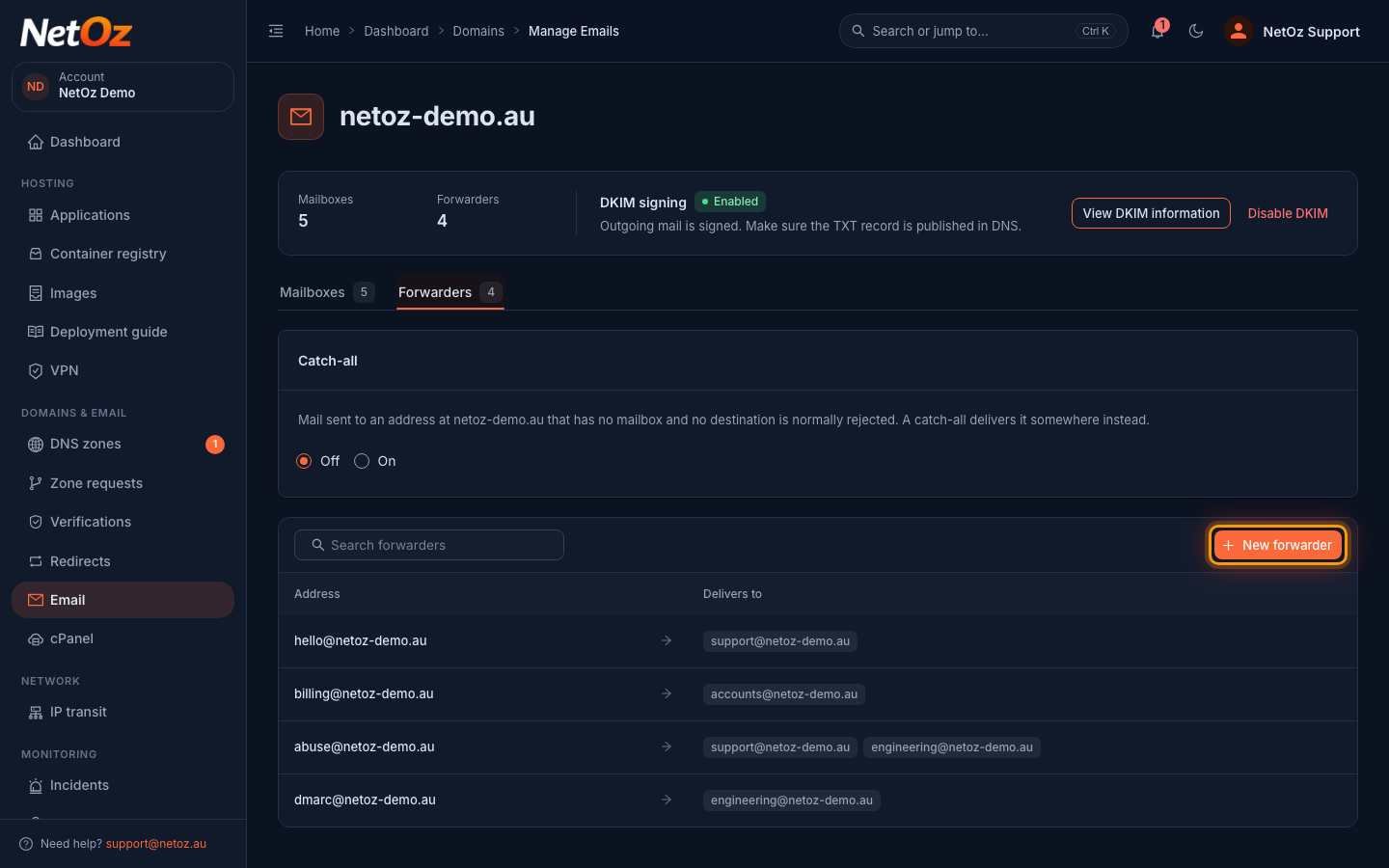Open the Images section

[x=123, y=293]
